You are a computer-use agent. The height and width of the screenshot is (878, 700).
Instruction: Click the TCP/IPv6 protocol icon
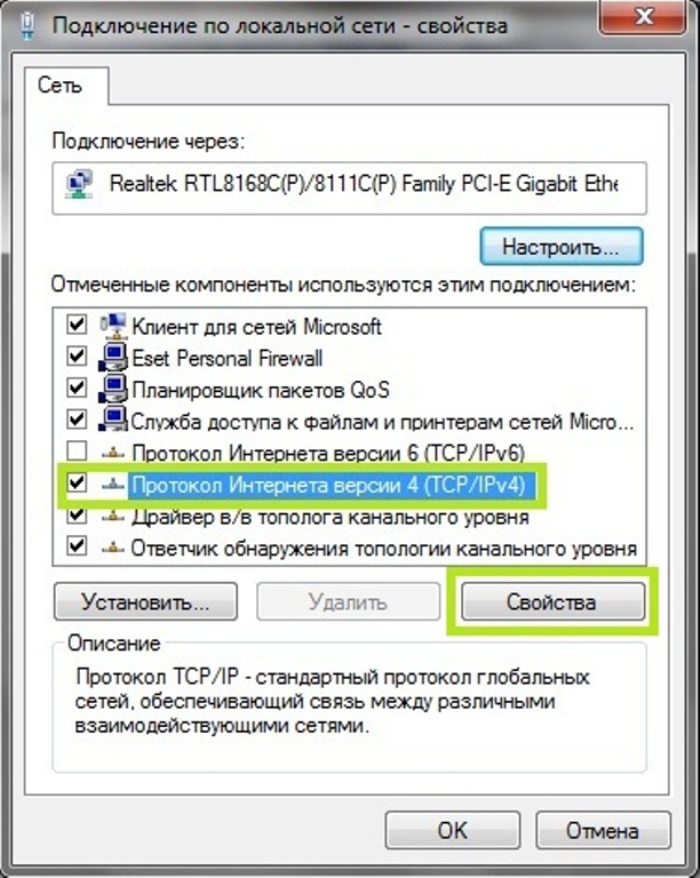point(113,453)
